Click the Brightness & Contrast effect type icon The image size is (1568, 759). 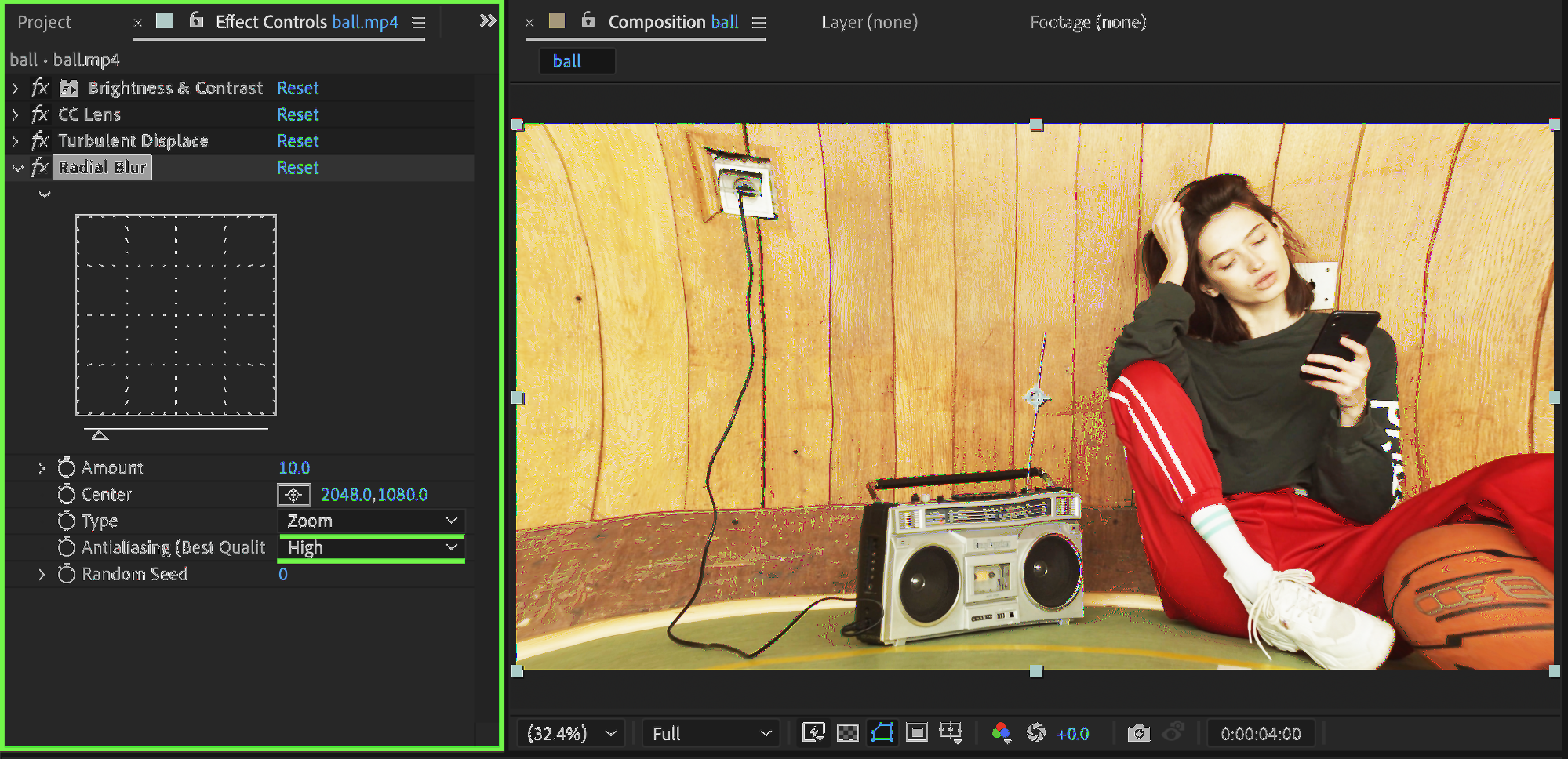(x=69, y=88)
